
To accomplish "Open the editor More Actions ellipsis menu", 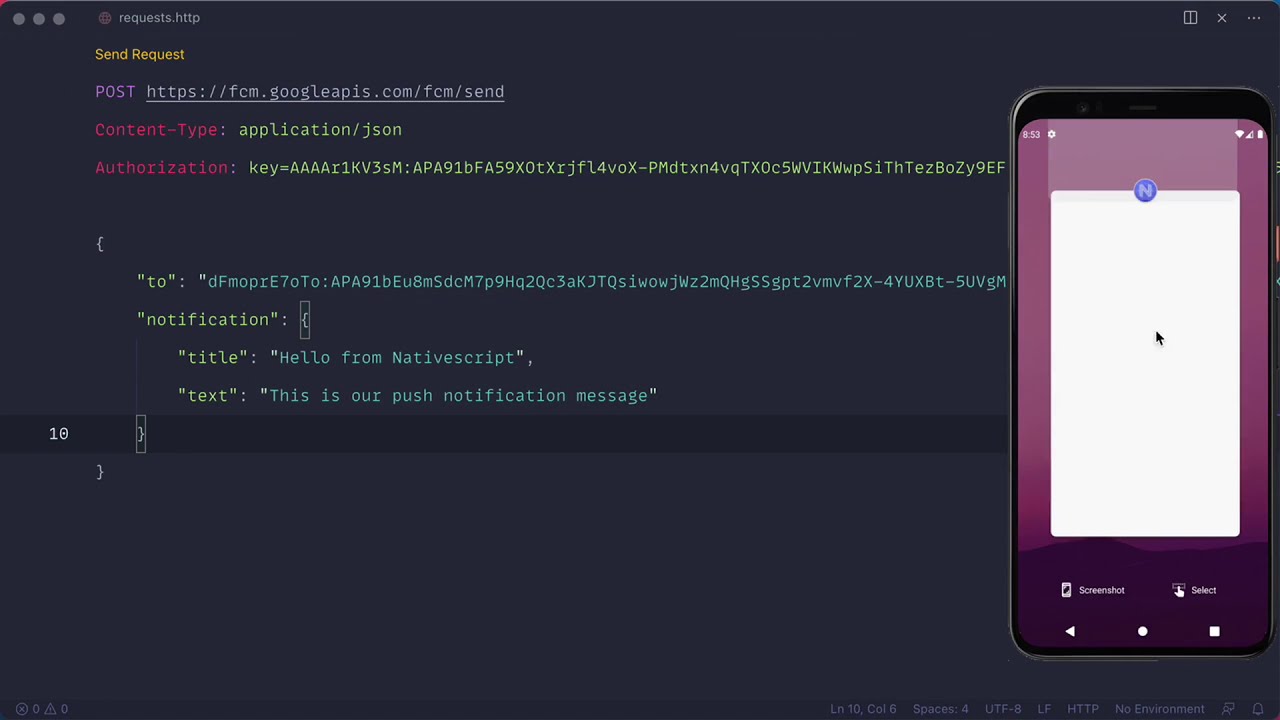I will point(1254,18).
